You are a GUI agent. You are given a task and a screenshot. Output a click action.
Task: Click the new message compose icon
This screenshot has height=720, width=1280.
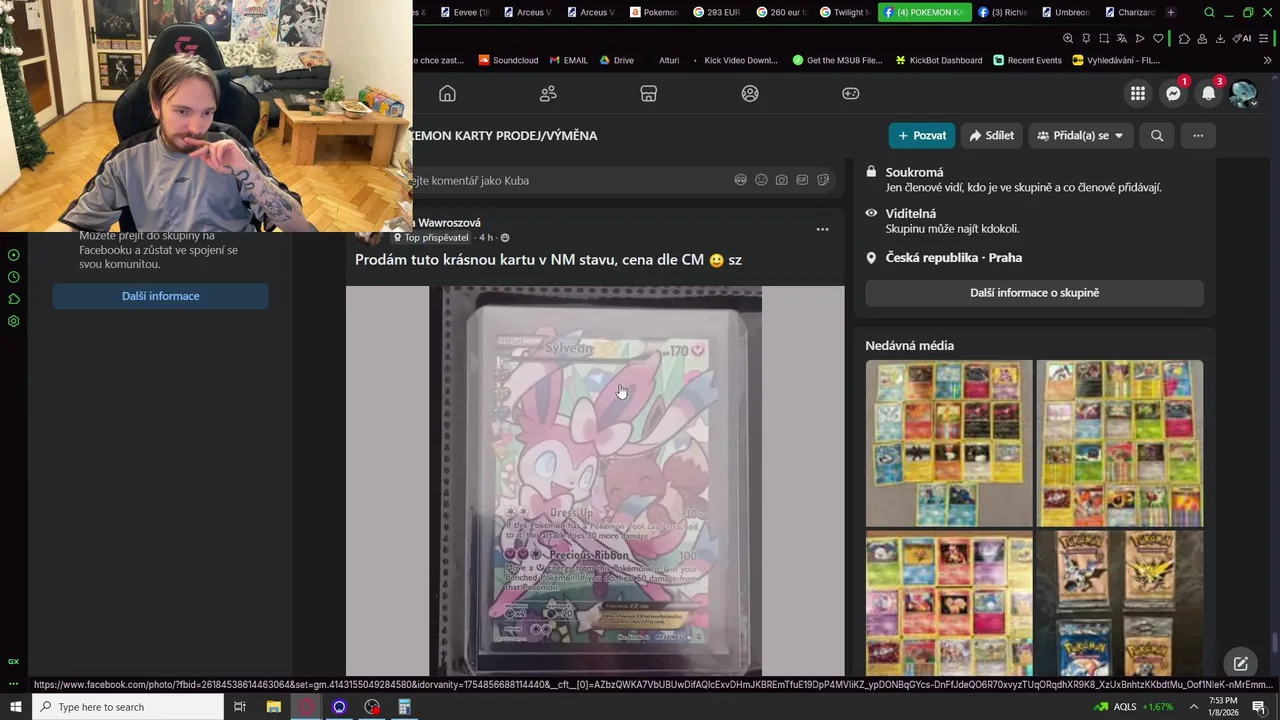click(1240, 664)
